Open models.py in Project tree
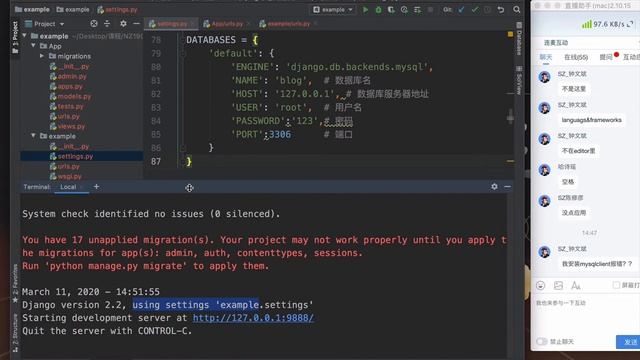 (x=70, y=96)
